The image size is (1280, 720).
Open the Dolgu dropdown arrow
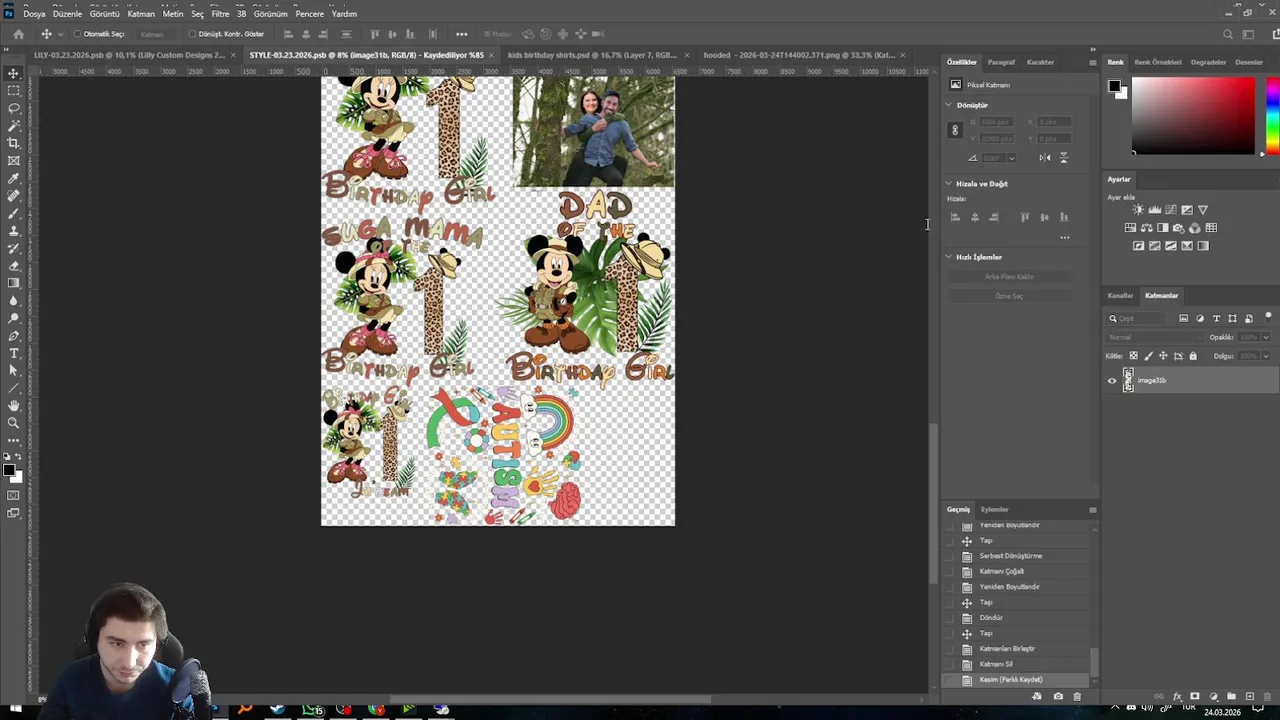click(1265, 356)
